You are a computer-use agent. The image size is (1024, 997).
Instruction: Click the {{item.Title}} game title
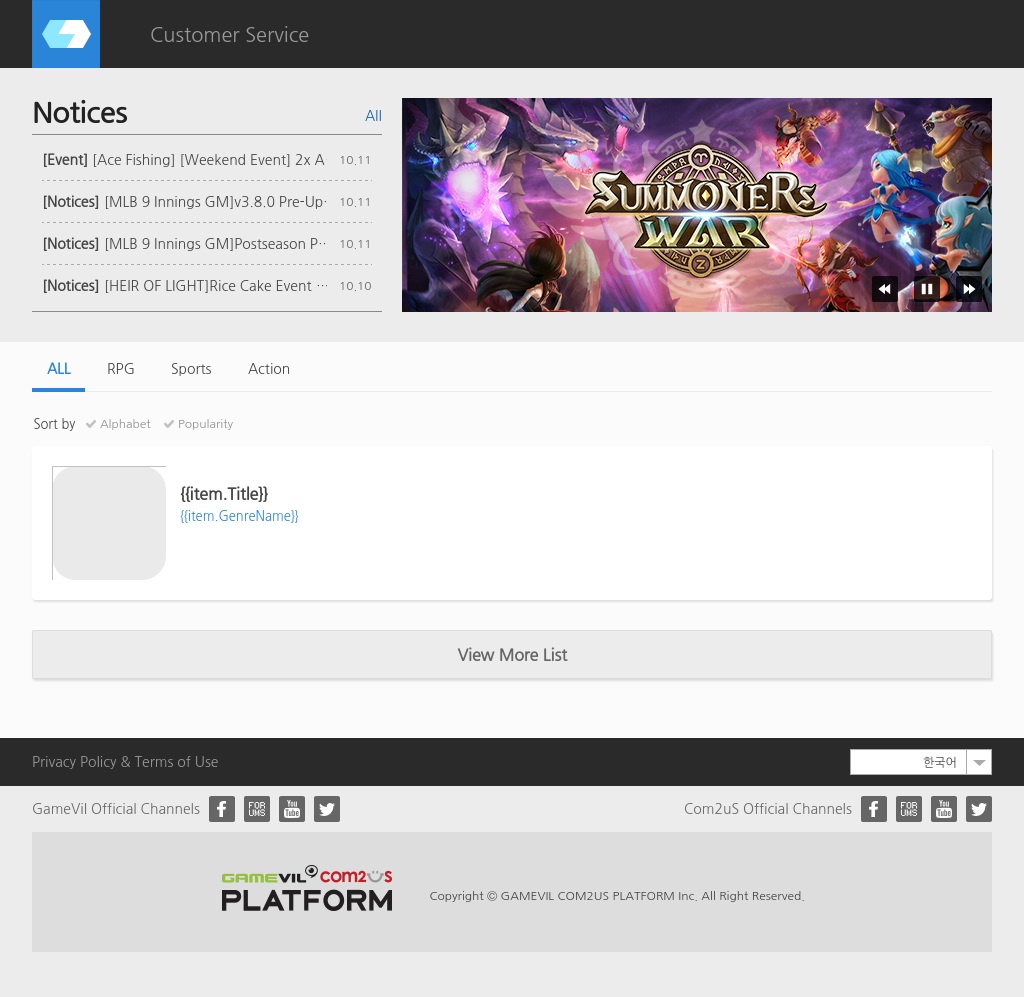(224, 494)
